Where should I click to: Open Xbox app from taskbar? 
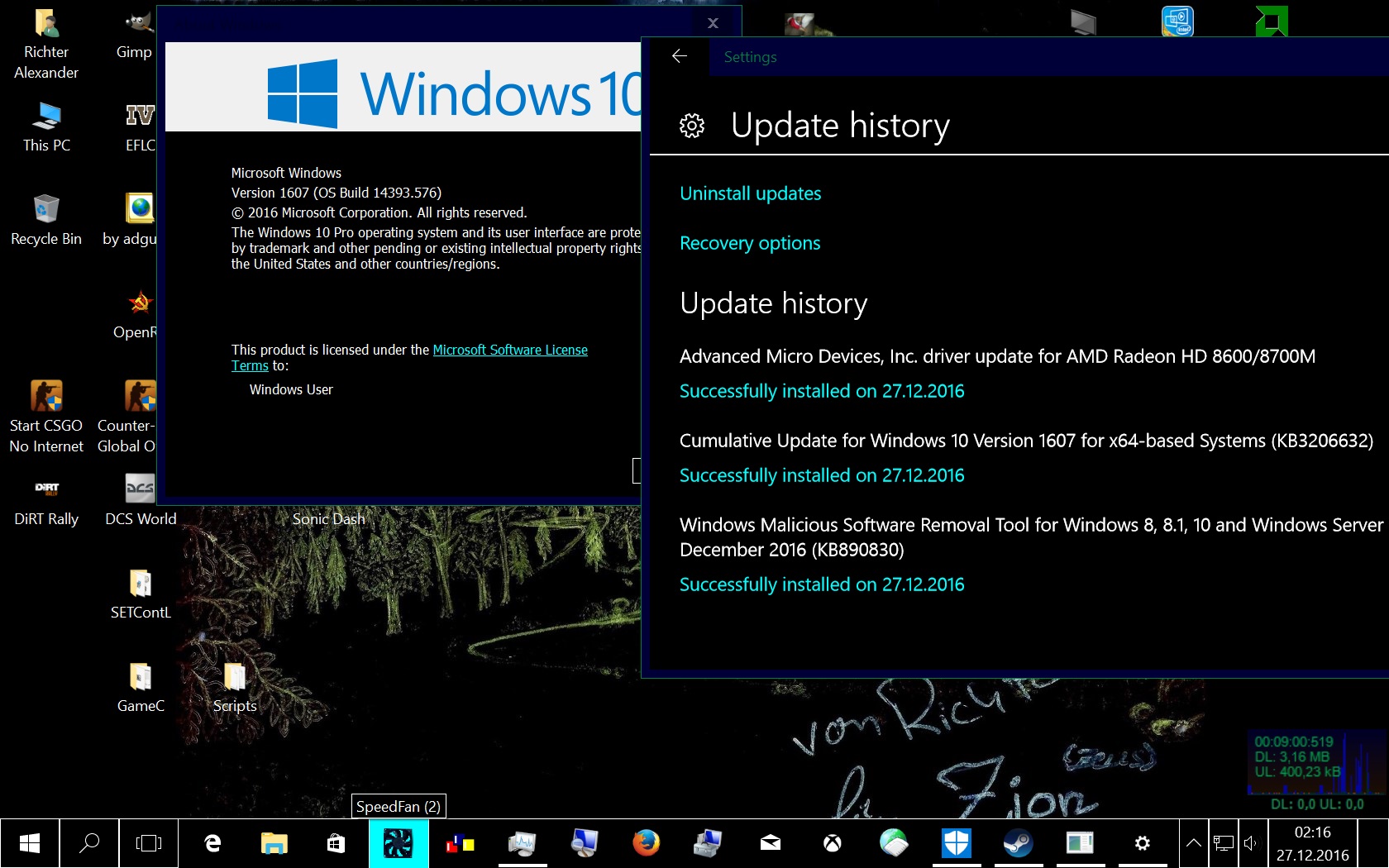coord(833,843)
